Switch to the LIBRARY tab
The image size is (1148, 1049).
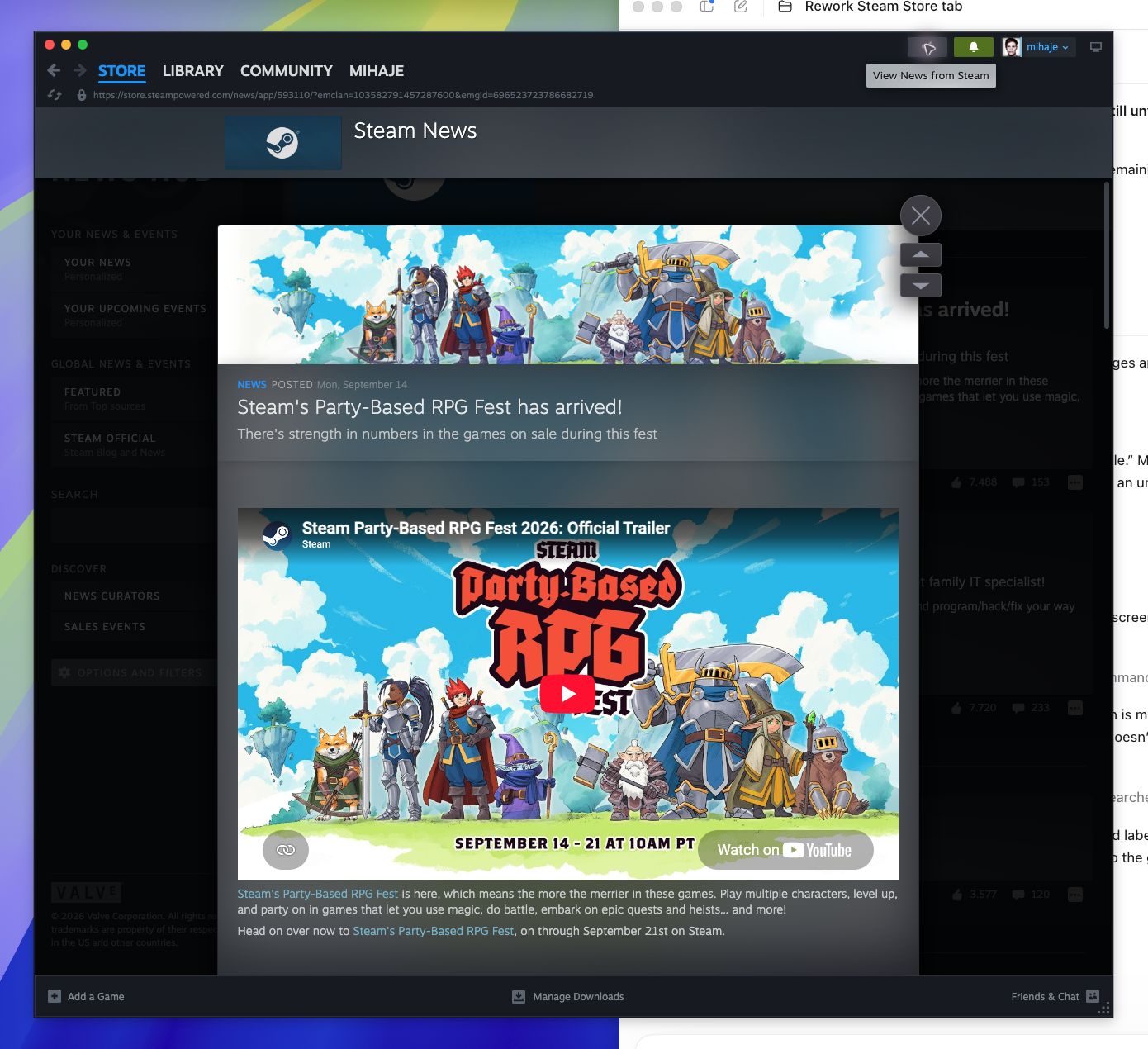(x=193, y=71)
